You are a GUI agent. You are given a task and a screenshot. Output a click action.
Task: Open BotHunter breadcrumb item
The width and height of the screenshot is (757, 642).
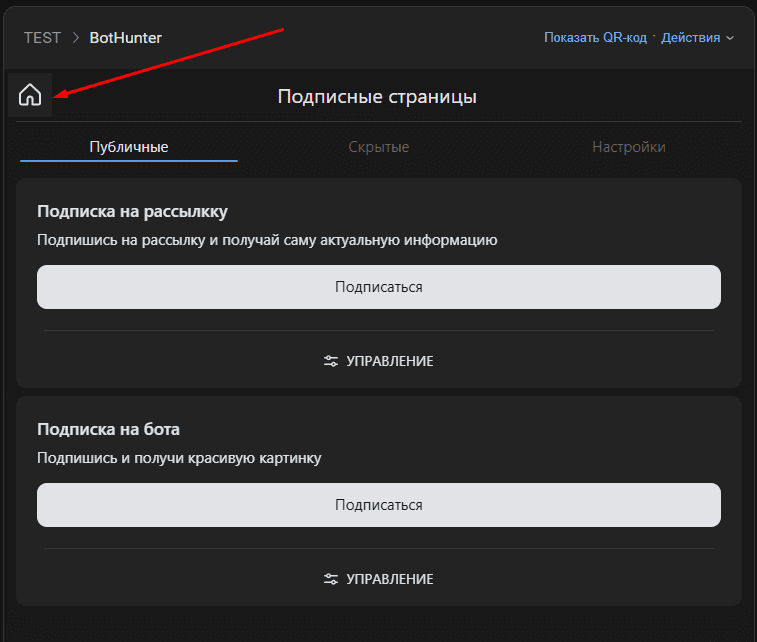click(x=125, y=38)
